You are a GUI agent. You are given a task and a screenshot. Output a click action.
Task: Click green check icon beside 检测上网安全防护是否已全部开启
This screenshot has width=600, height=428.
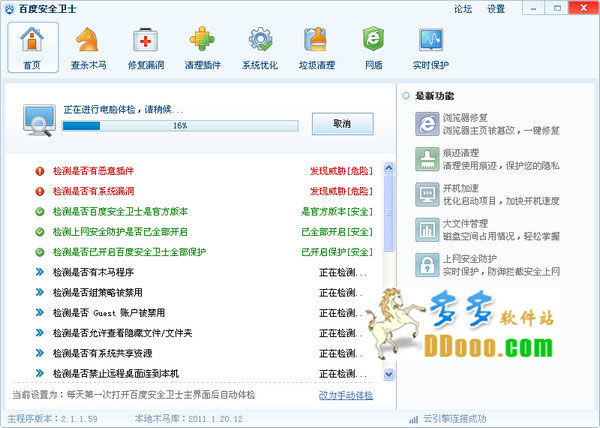click(40, 232)
